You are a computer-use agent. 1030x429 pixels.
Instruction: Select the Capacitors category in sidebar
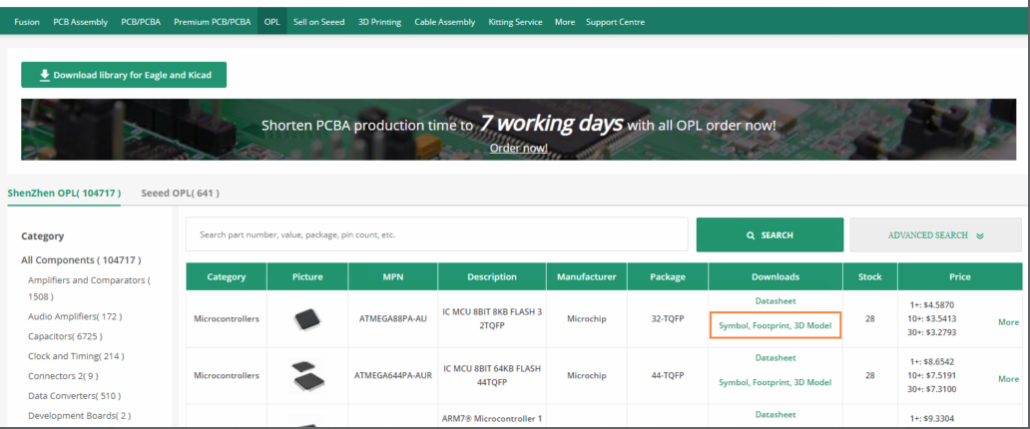(x=65, y=336)
